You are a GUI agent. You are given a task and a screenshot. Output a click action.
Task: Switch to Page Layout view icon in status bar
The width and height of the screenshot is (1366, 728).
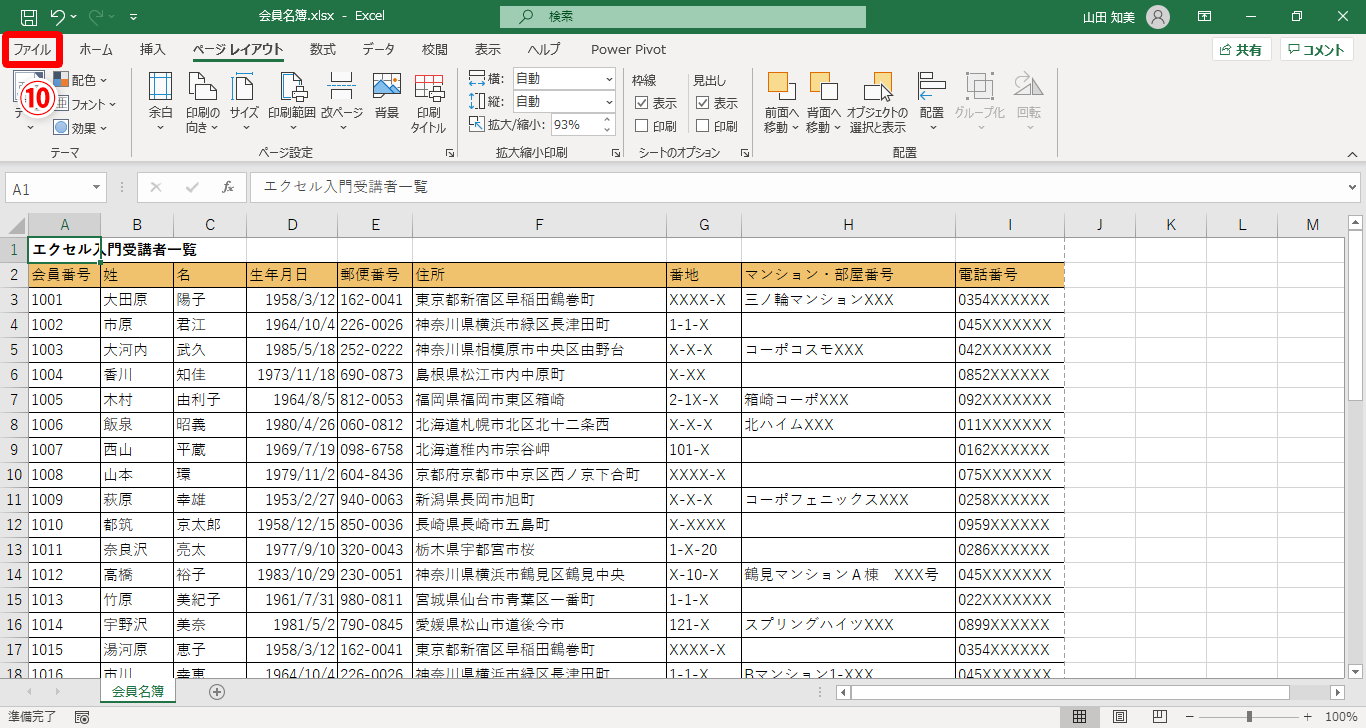1120,717
